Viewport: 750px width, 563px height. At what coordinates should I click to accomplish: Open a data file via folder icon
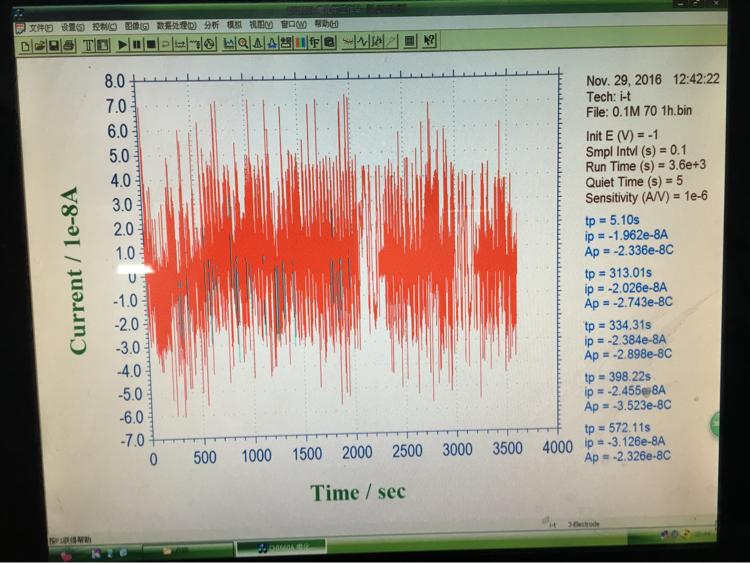[x=40, y=46]
